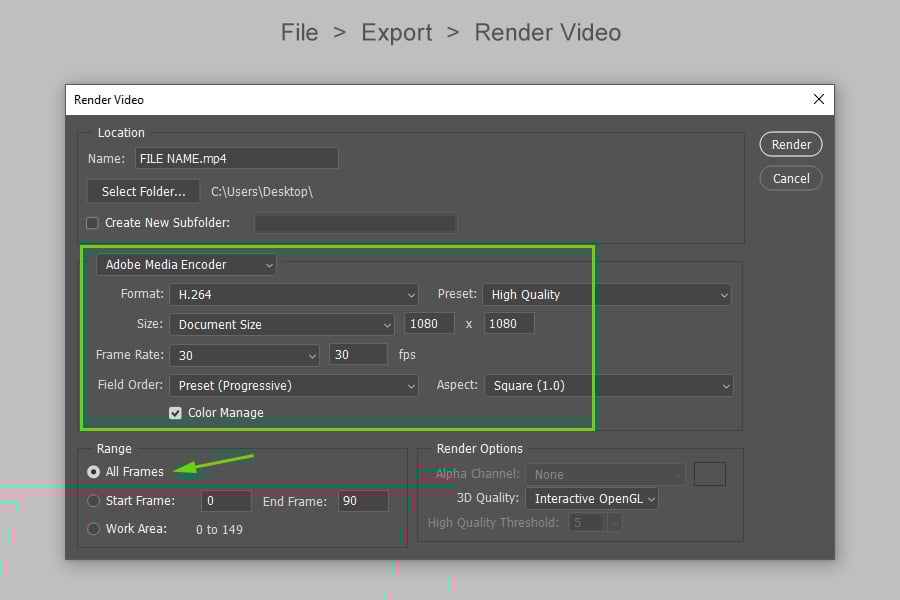The image size is (900, 600).
Task: Open the Aspect Square (1.0) dropdown
Action: coord(608,385)
